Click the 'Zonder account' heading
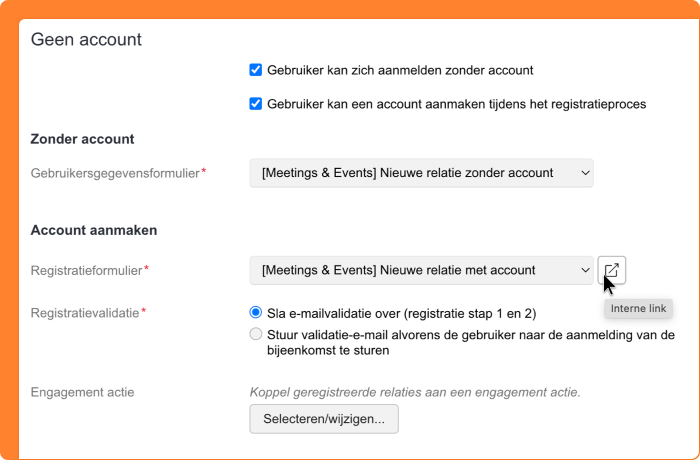Image resolution: width=700 pixels, height=460 pixels. click(83, 139)
